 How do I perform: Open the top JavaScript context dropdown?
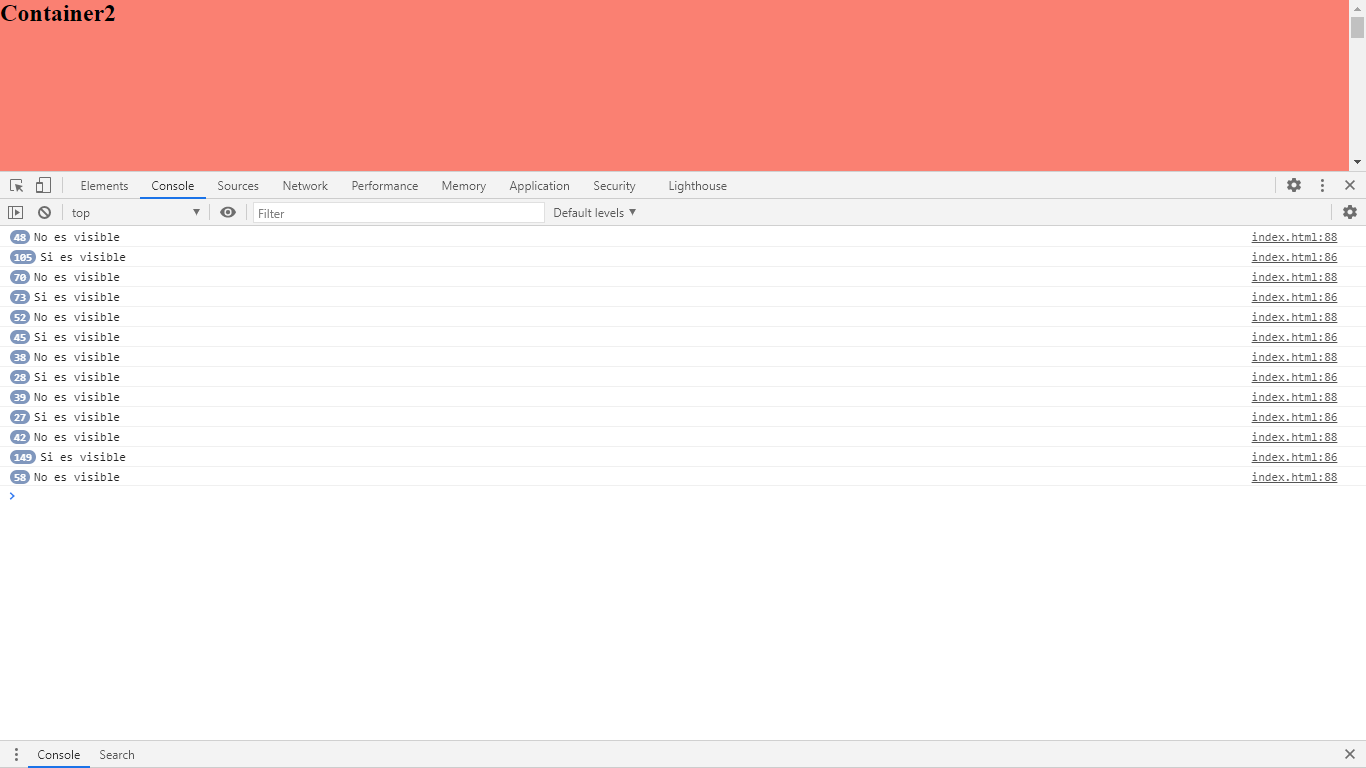135,213
